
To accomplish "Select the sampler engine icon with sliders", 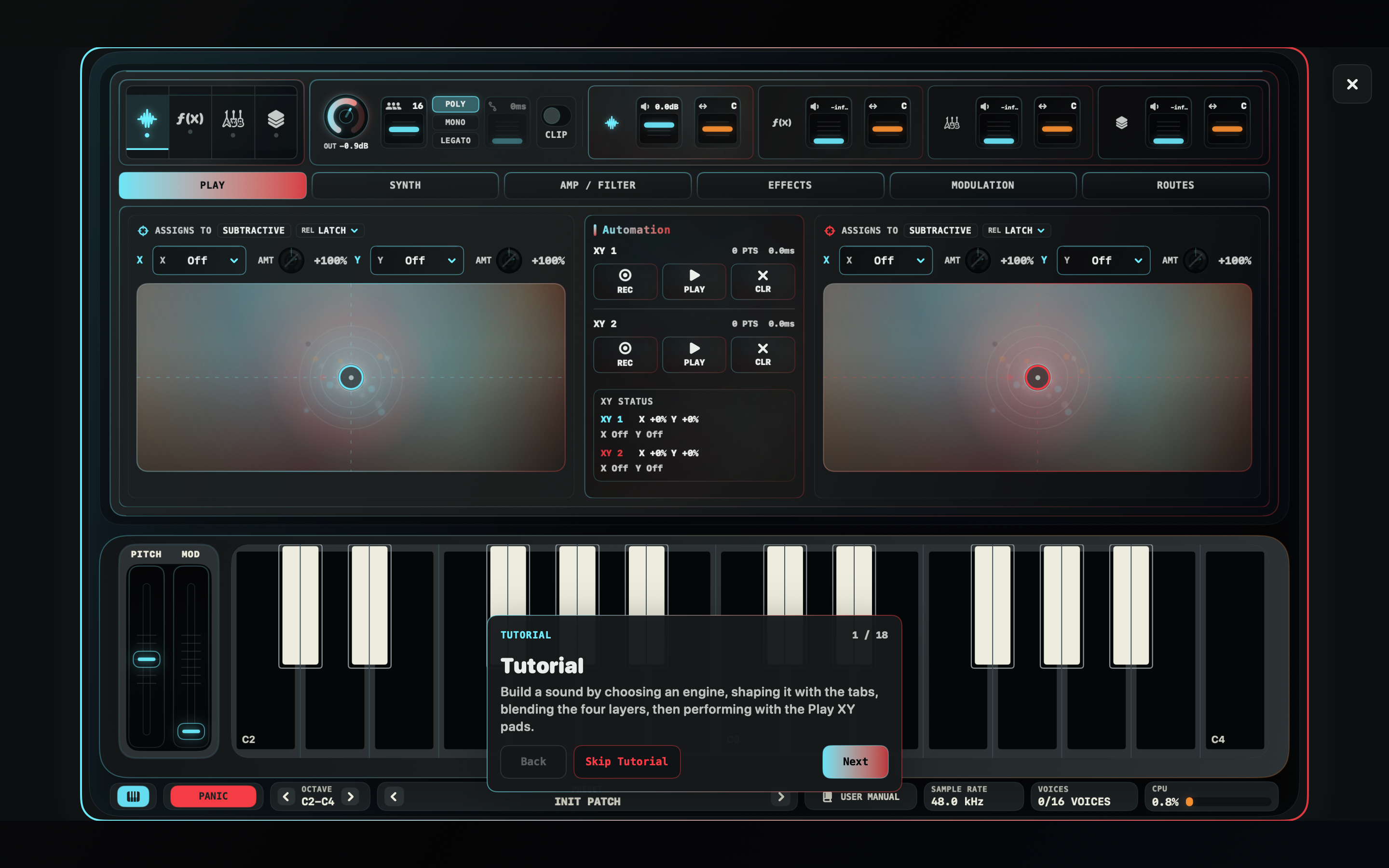I will pyautogui.click(x=233, y=120).
